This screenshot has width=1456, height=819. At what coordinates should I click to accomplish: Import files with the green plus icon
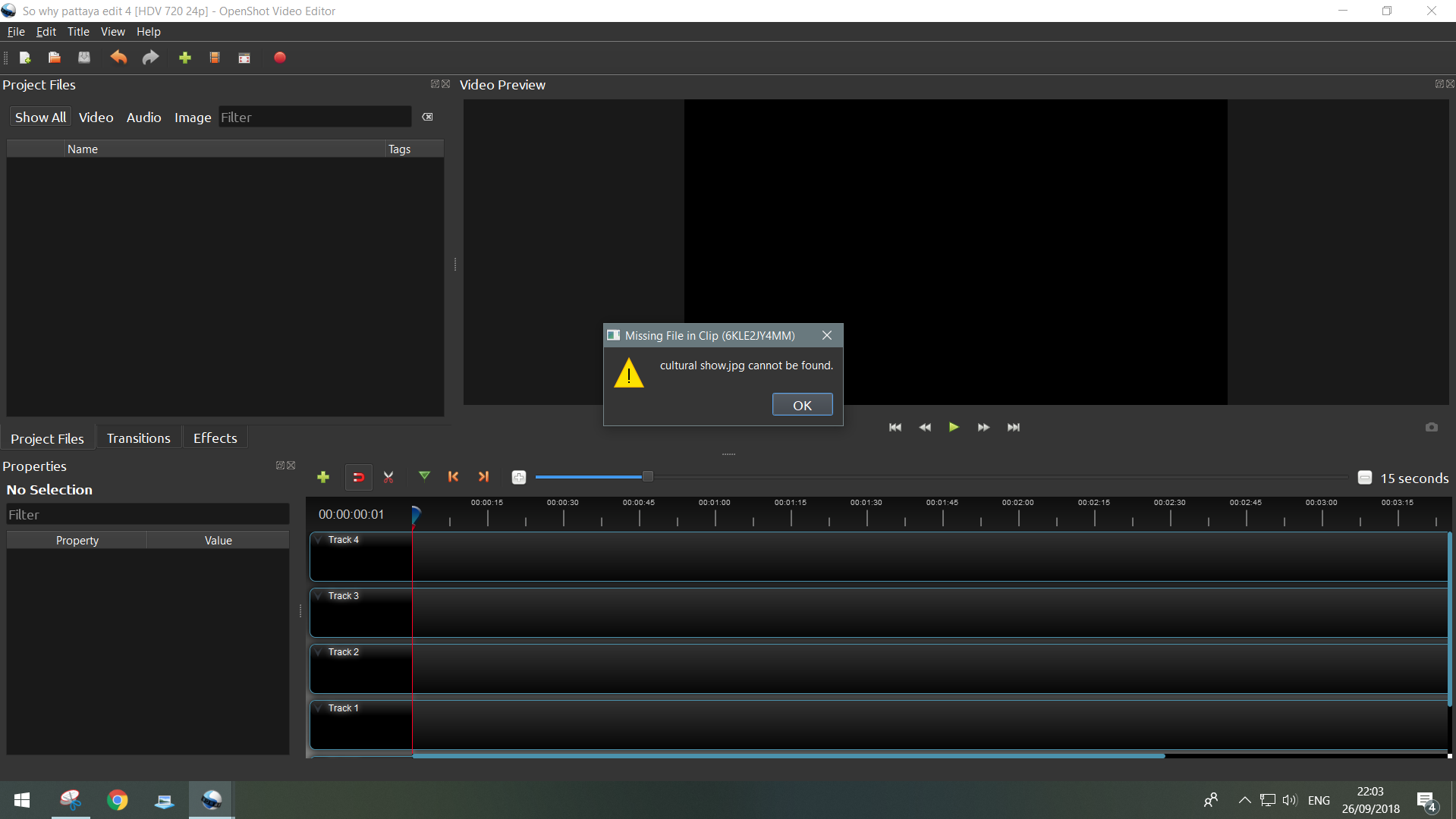185,58
